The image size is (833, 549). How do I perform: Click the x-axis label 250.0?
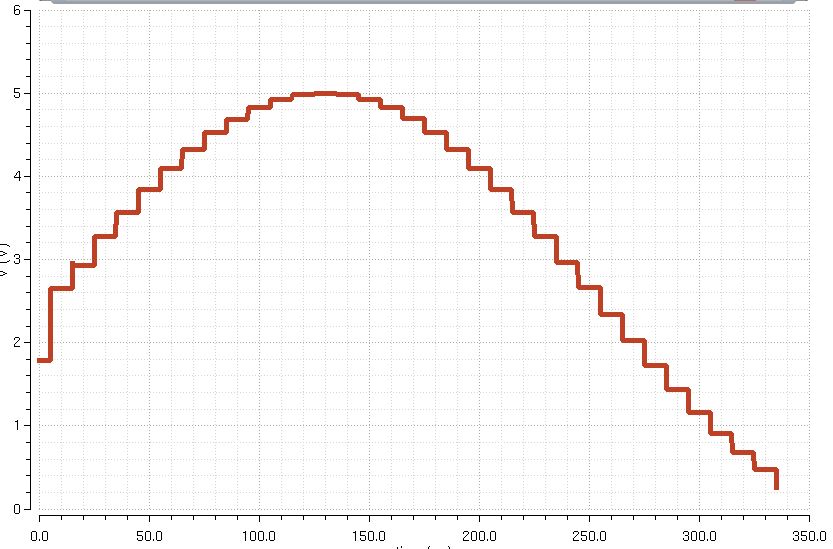589,536
